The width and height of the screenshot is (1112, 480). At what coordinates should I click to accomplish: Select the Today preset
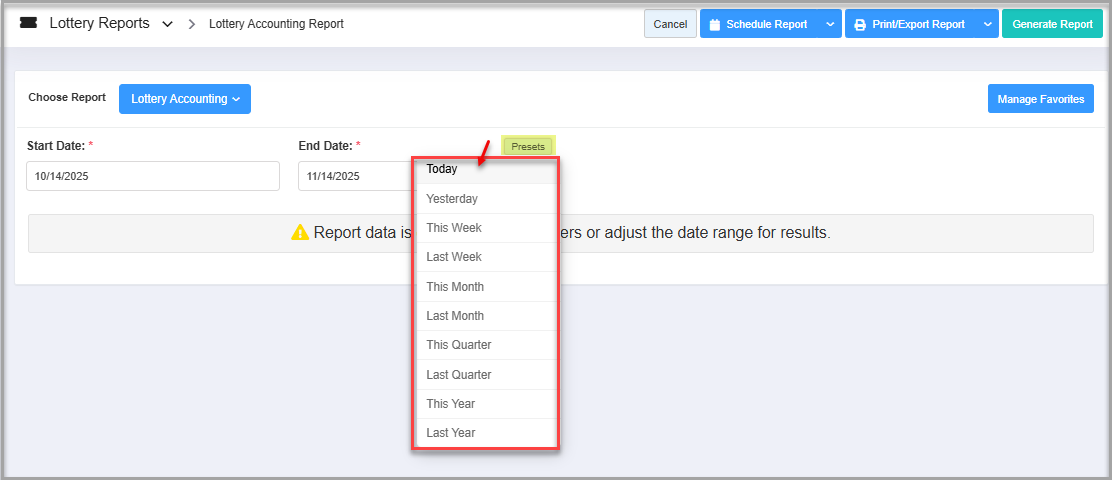pyautogui.click(x=486, y=170)
